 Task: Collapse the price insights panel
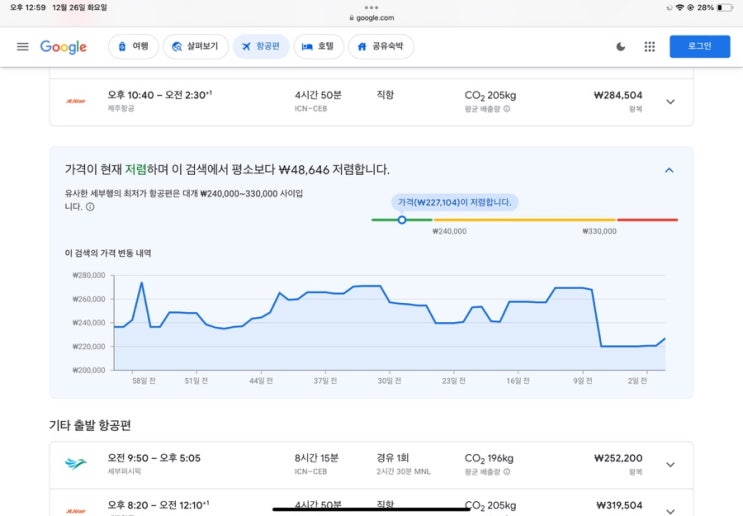coord(669,170)
